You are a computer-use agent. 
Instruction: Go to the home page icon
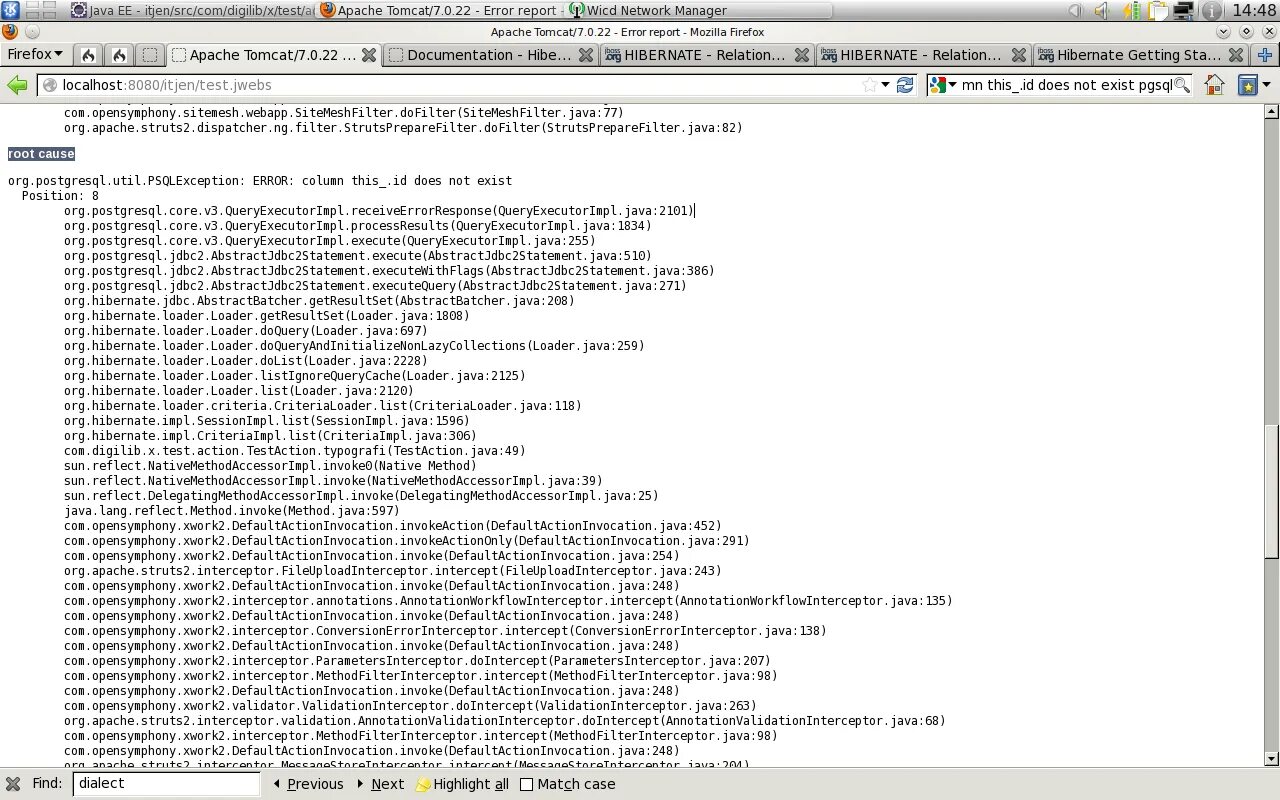coord(1214,85)
